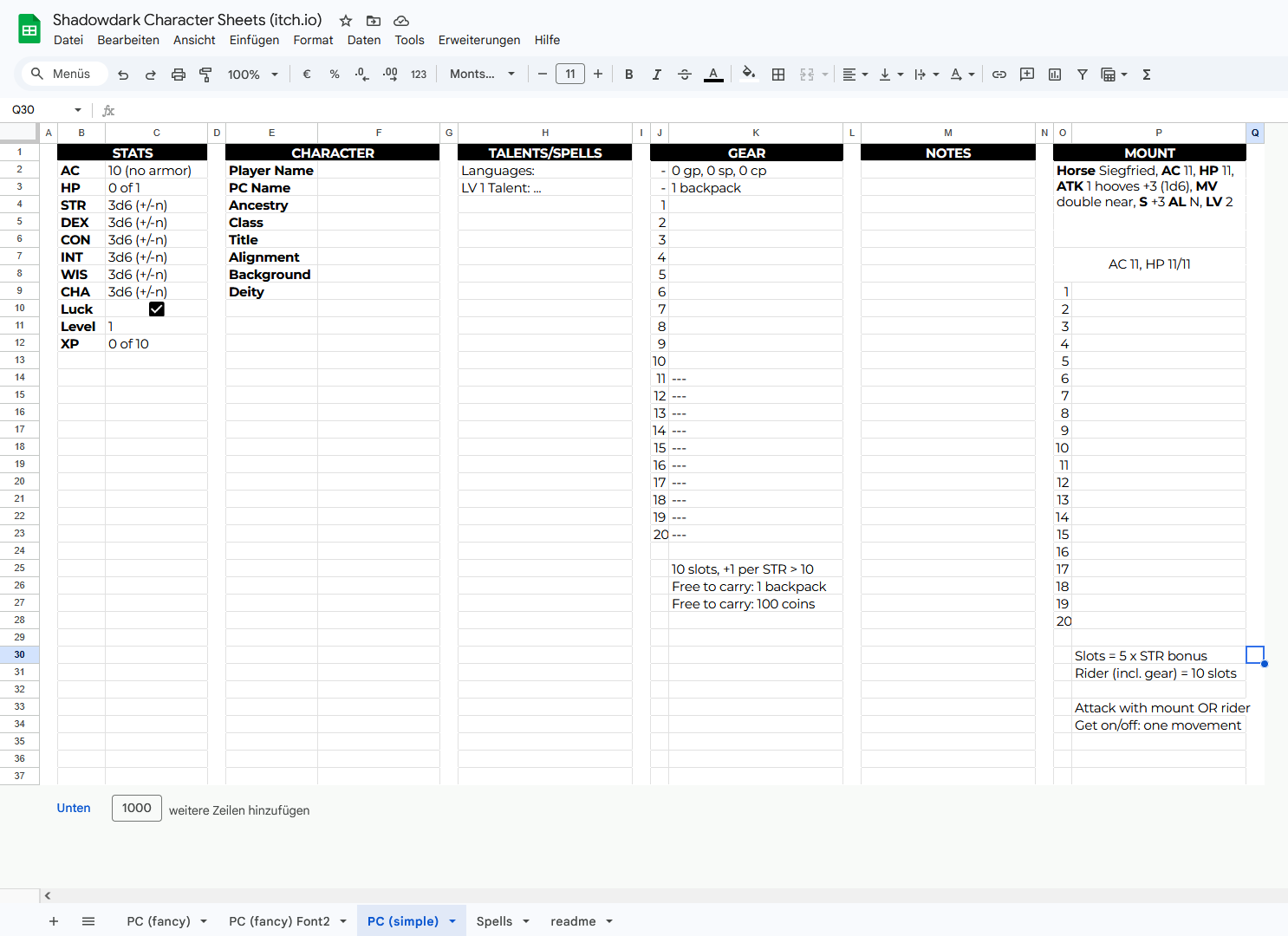Open the text wrapping dropdown
Image resolution: width=1288 pixels, height=936 pixels.
click(x=927, y=75)
